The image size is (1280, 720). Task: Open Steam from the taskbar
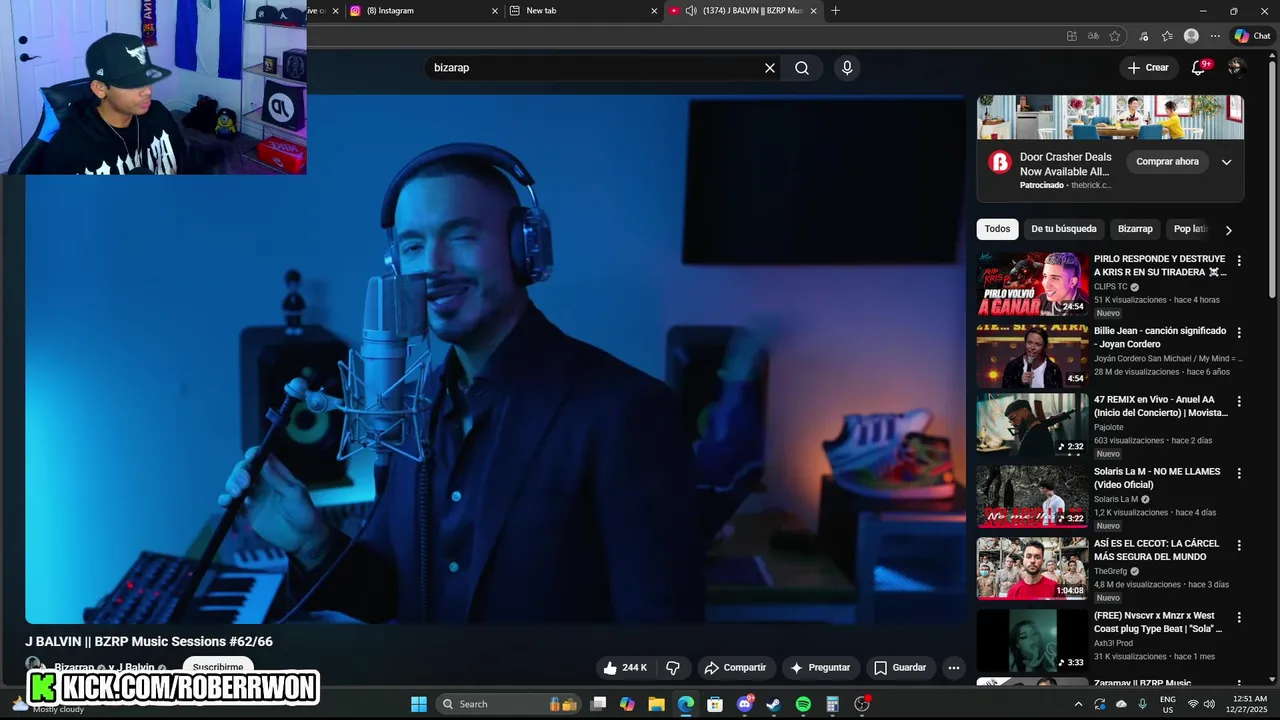point(773,704)
